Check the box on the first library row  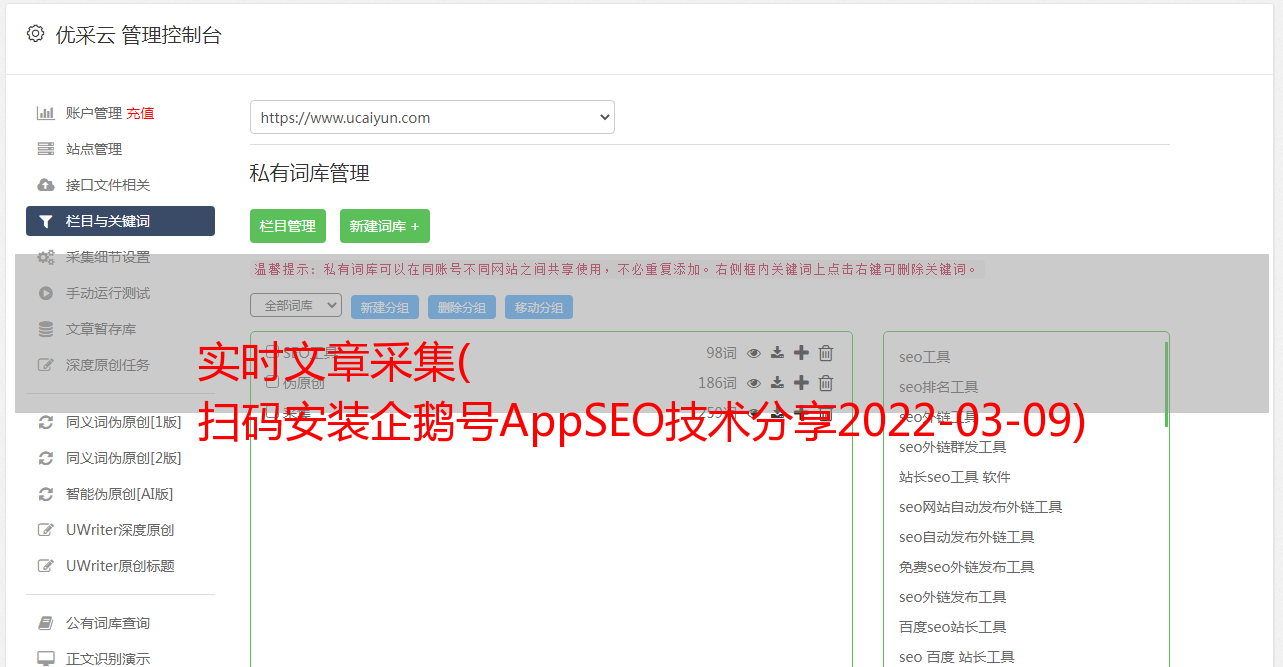tap(272, 353)
